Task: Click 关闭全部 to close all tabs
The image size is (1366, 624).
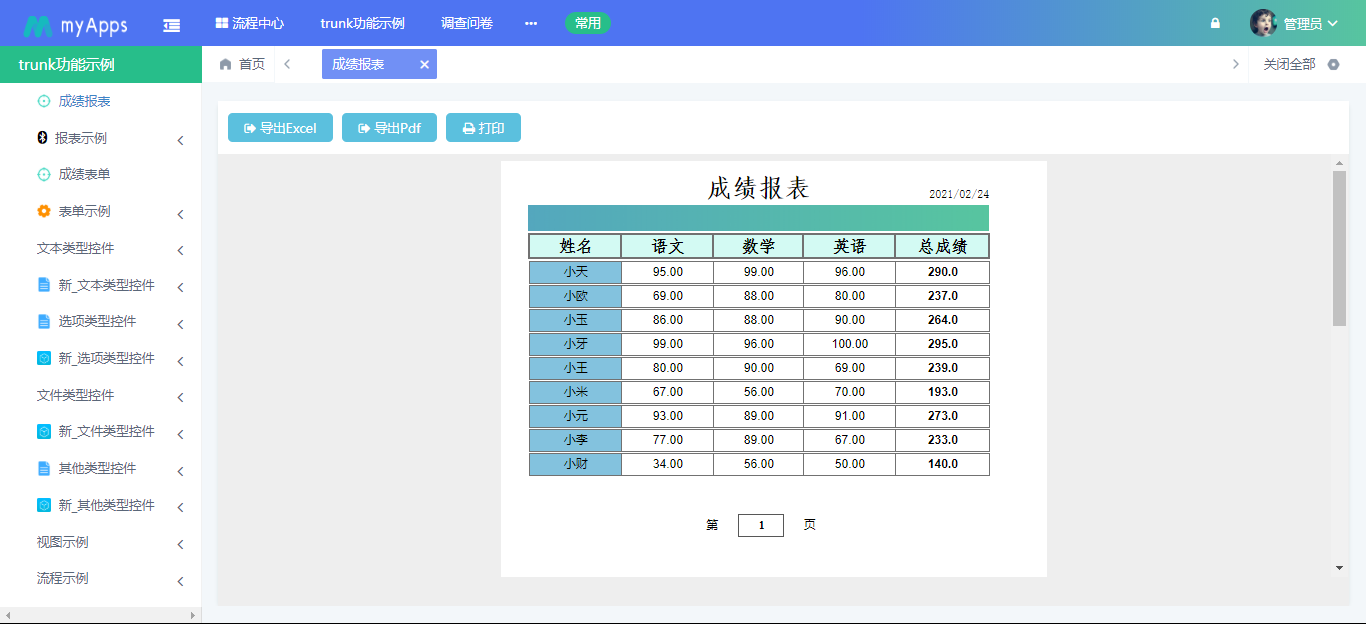Action: 1289,64
